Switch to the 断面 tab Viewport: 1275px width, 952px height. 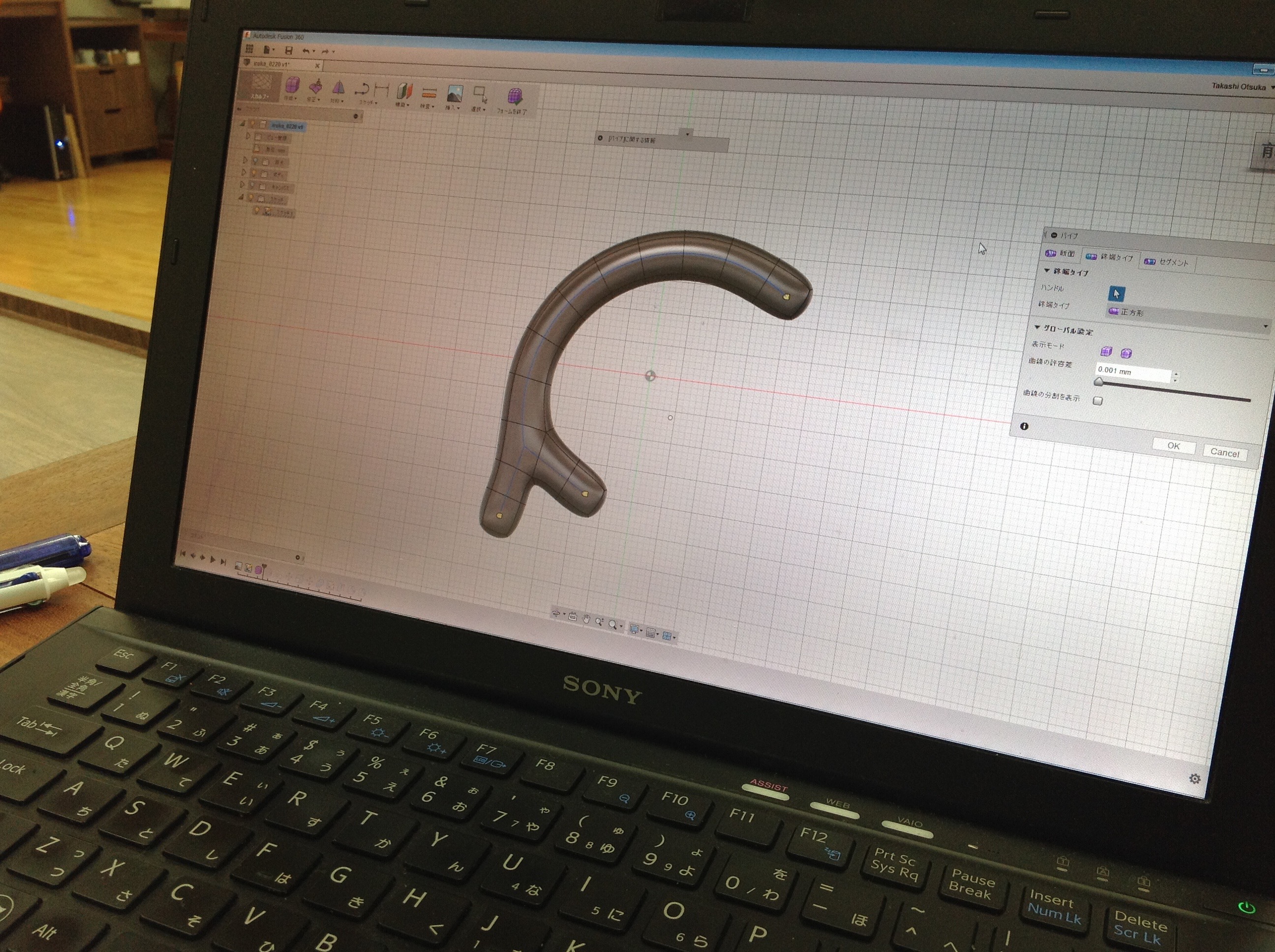click(1060, 253)
